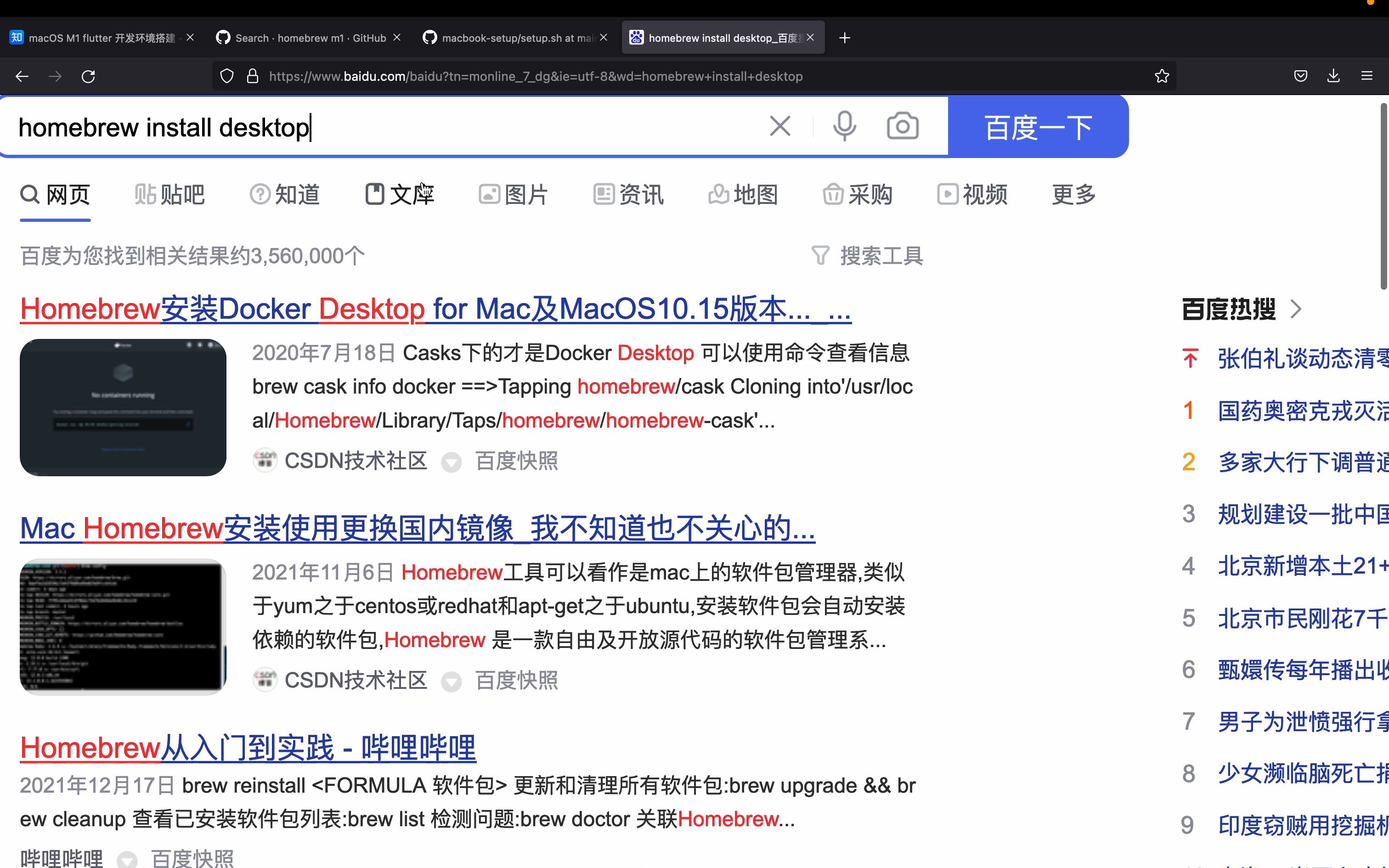Click the 百度一下 search button

[1038, 126]
